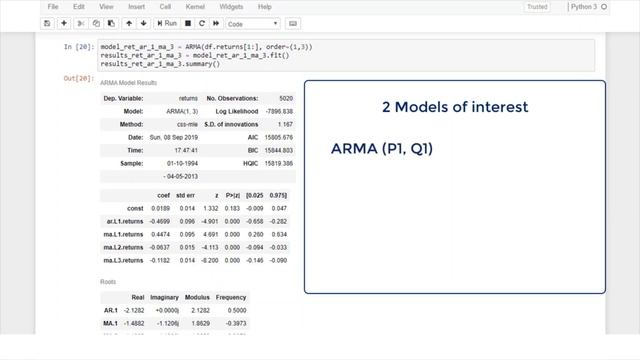Open the Kernel menu

click(195, 7)
